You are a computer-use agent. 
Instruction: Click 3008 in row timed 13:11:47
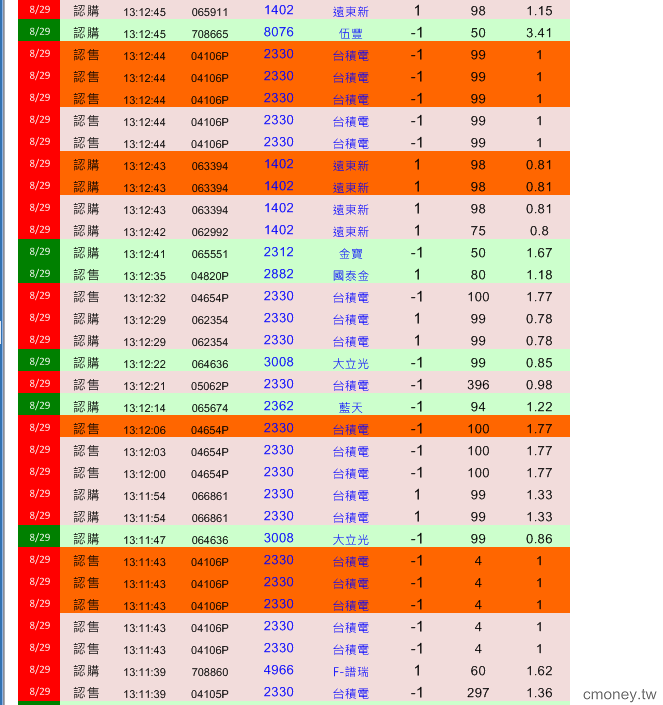pos(278,538)
